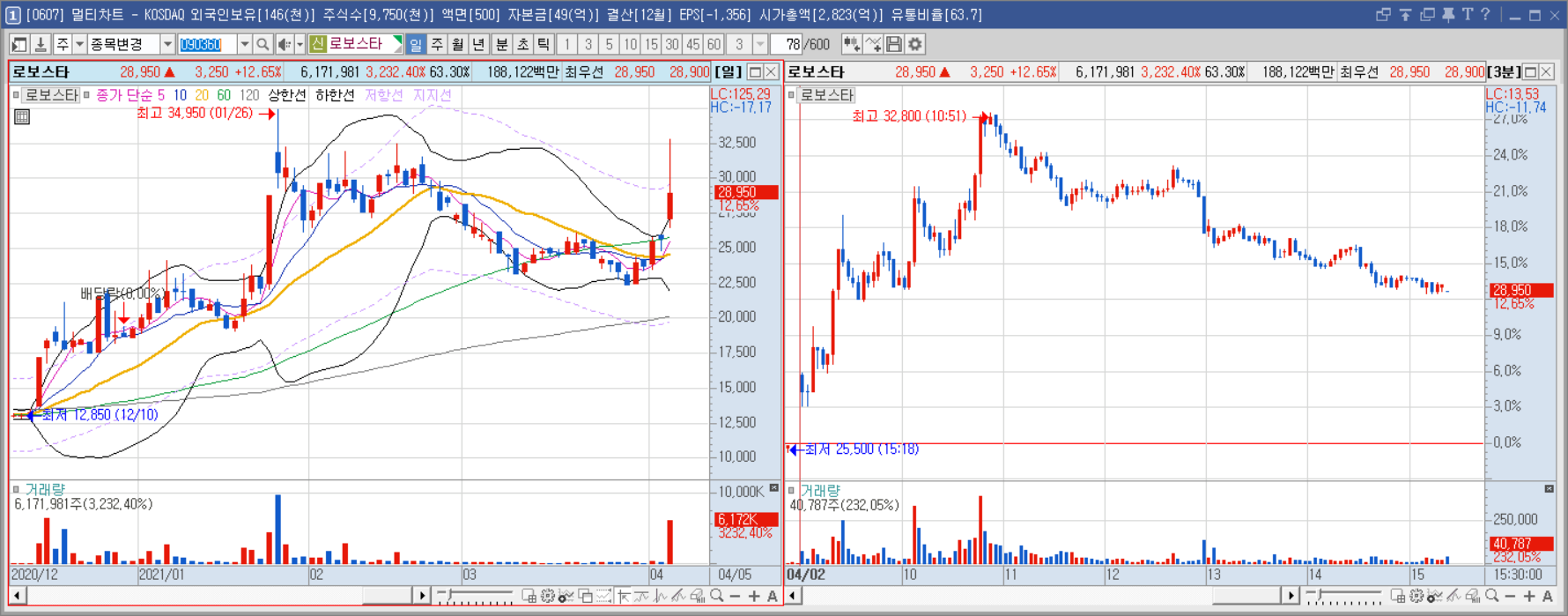The image size is (1568, 616).
Task: Click the daily chart scrollbar right arrow
Action: click(x=422, y=597)
